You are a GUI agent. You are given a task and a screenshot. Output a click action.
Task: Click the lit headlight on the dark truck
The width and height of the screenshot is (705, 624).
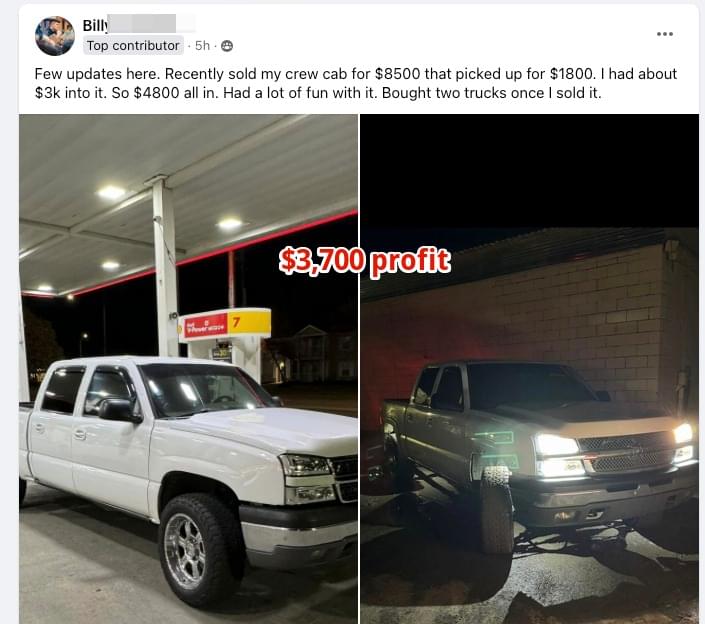(556, 445)
